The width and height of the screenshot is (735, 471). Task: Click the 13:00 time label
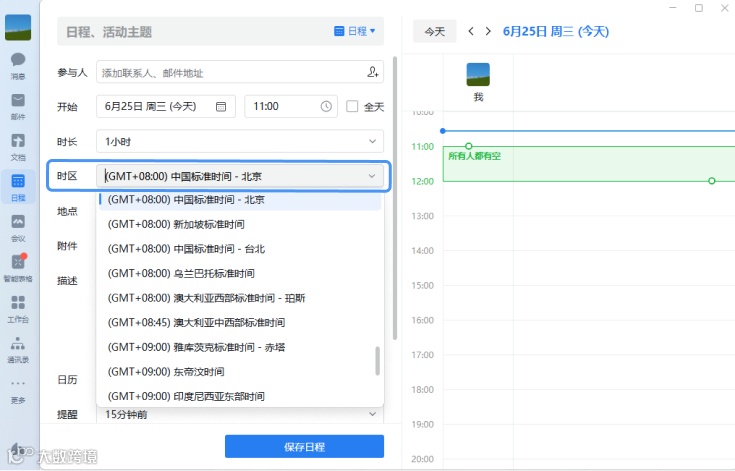click(x=422, y=216)
